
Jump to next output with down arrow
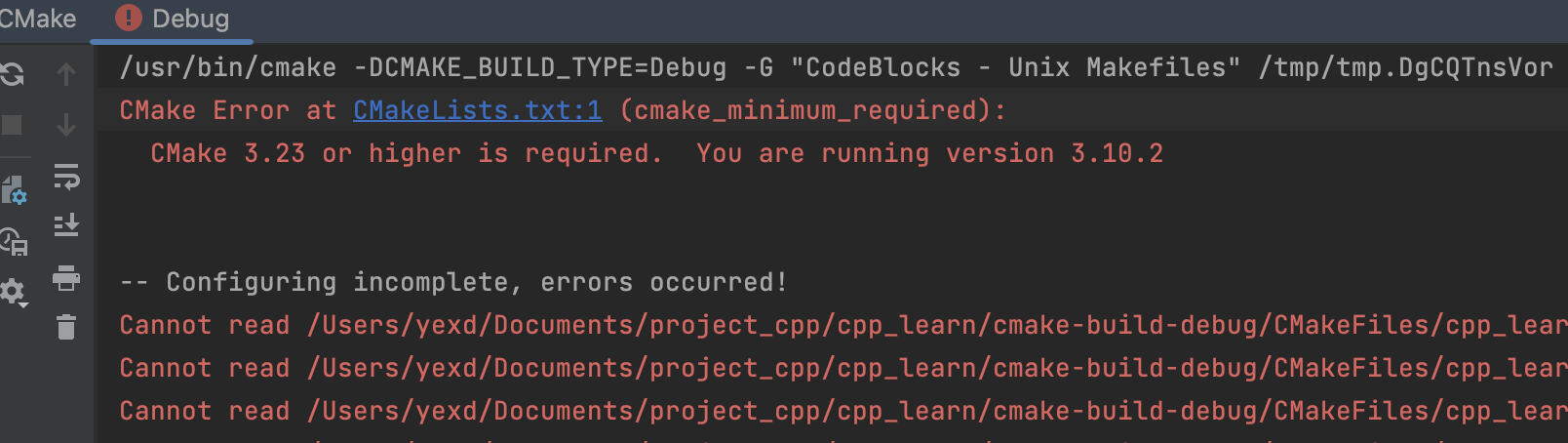point(66,125)
